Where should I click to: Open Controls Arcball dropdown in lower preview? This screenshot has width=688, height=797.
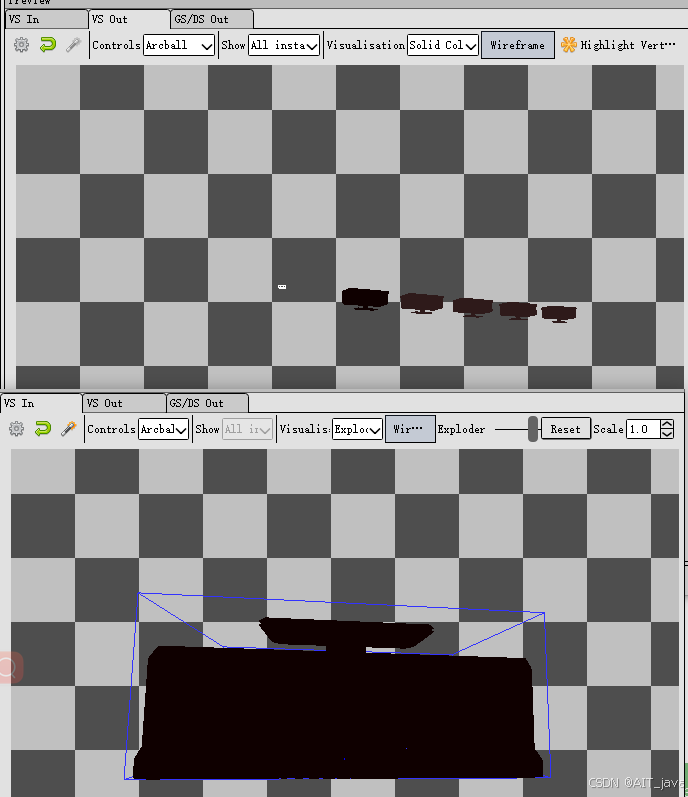tap(164, 430)
